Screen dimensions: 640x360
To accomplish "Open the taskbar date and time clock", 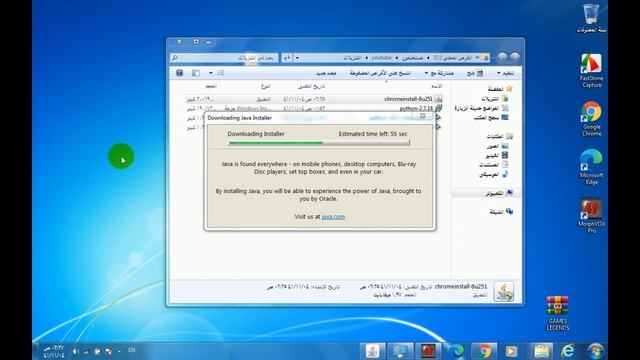I will click(x=54, y=351).
